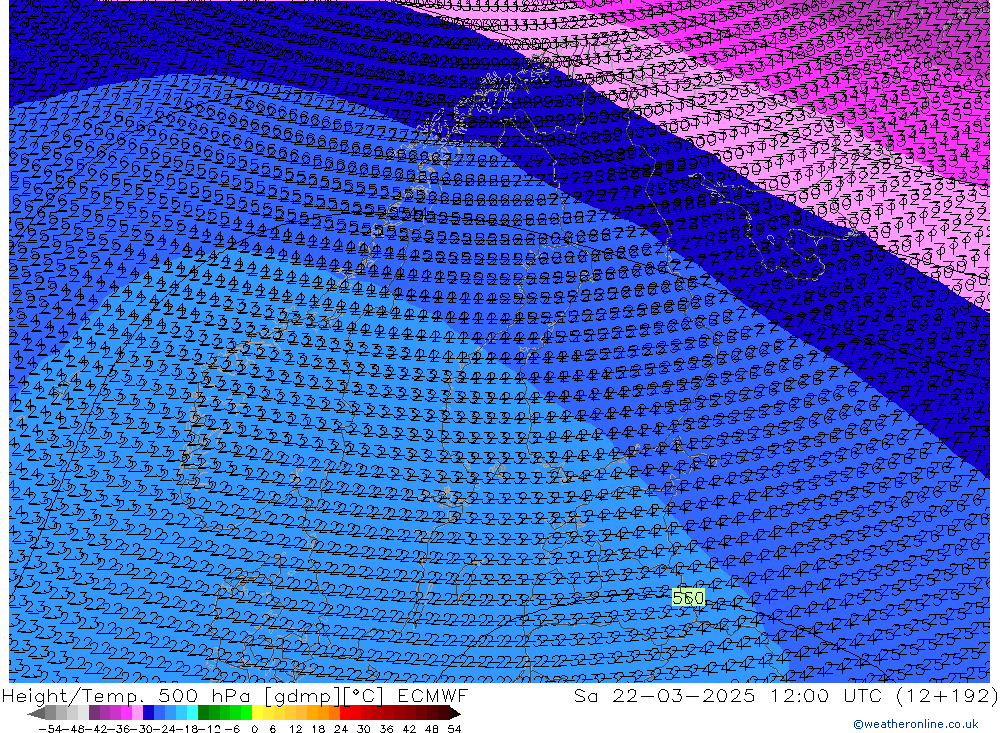Click the legend scale label 54
The height and width of the screenshot is (733, 1000).
tap(454, 729)
